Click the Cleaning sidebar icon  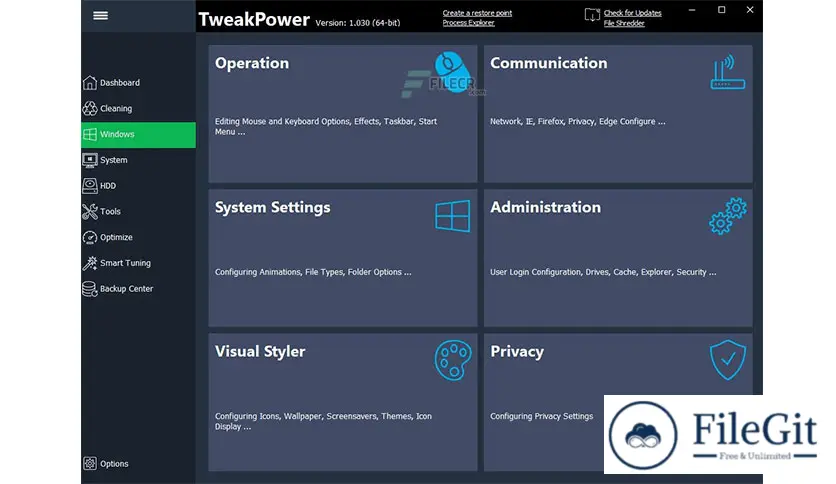click(x=90, y=108)
